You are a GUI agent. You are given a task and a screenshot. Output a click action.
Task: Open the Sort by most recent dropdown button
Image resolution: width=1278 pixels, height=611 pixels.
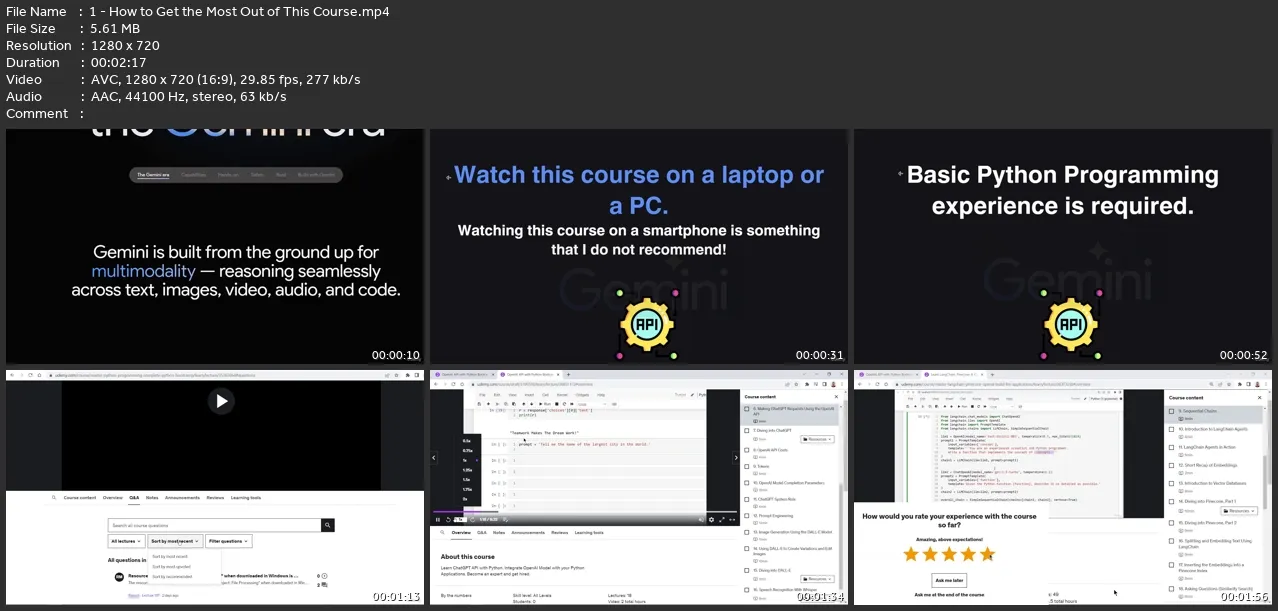point(175,541)
